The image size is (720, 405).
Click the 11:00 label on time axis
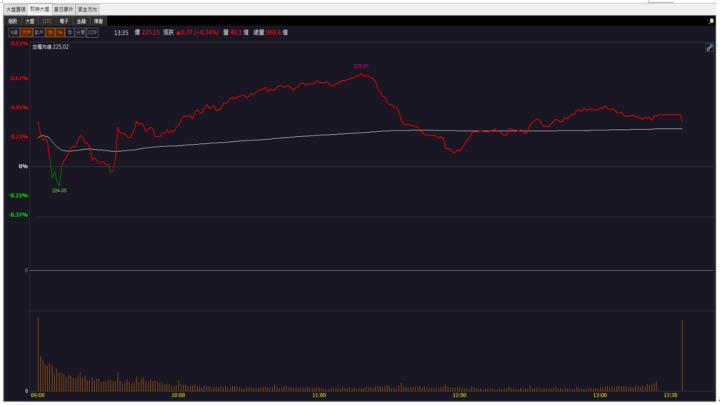point(318,396)
